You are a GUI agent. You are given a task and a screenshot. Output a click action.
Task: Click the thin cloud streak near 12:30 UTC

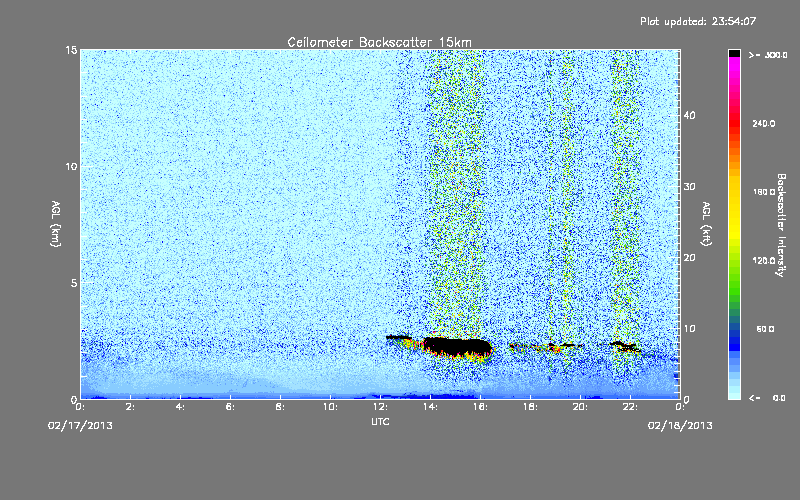coord(398,337)
